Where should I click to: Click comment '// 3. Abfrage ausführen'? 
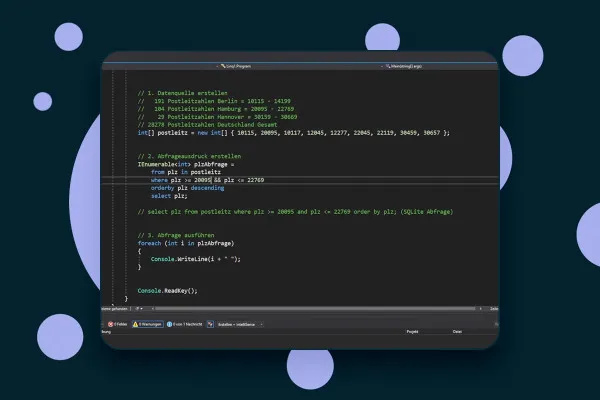pos(176,235)
